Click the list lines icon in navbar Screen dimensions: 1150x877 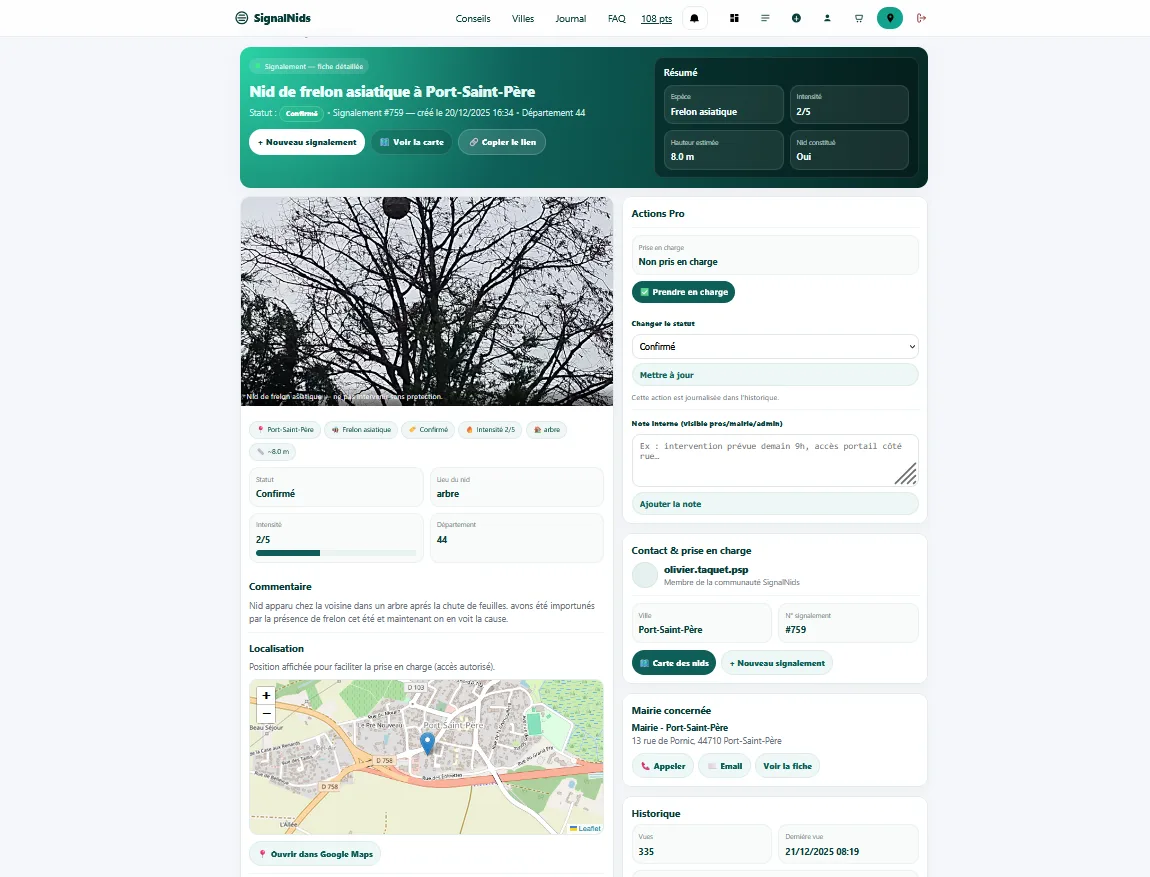coord(765,18)
